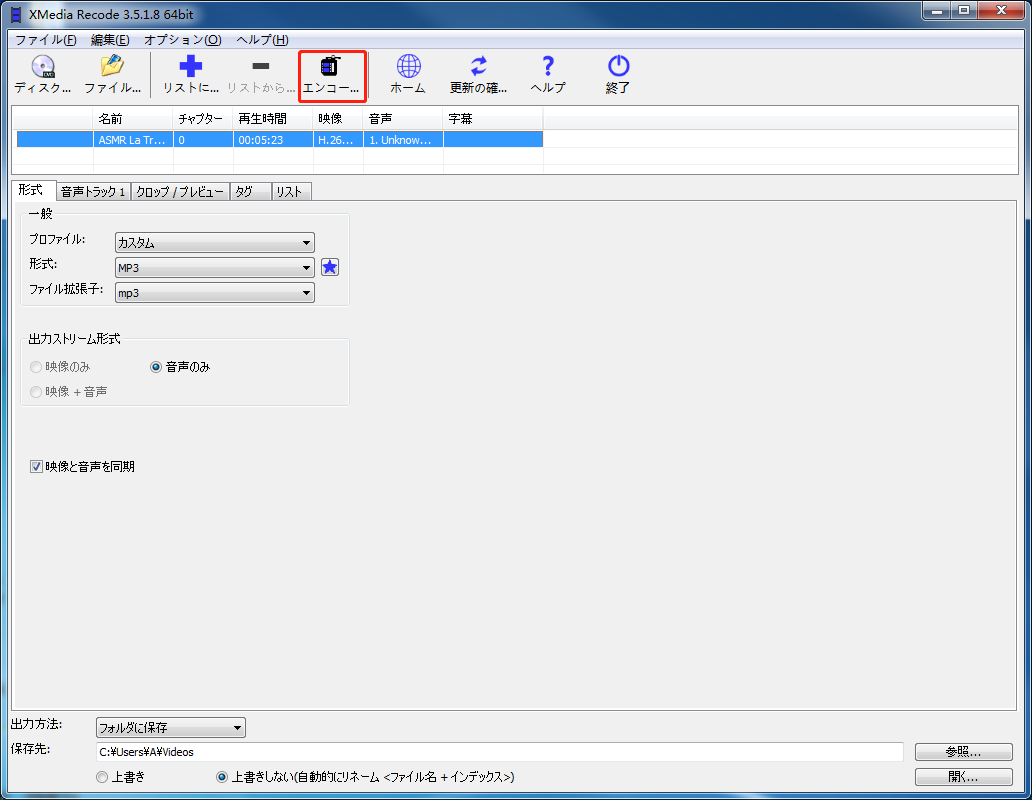
Task: Open disc with the ディスク toolbar icon
Action: pos(43,74)
